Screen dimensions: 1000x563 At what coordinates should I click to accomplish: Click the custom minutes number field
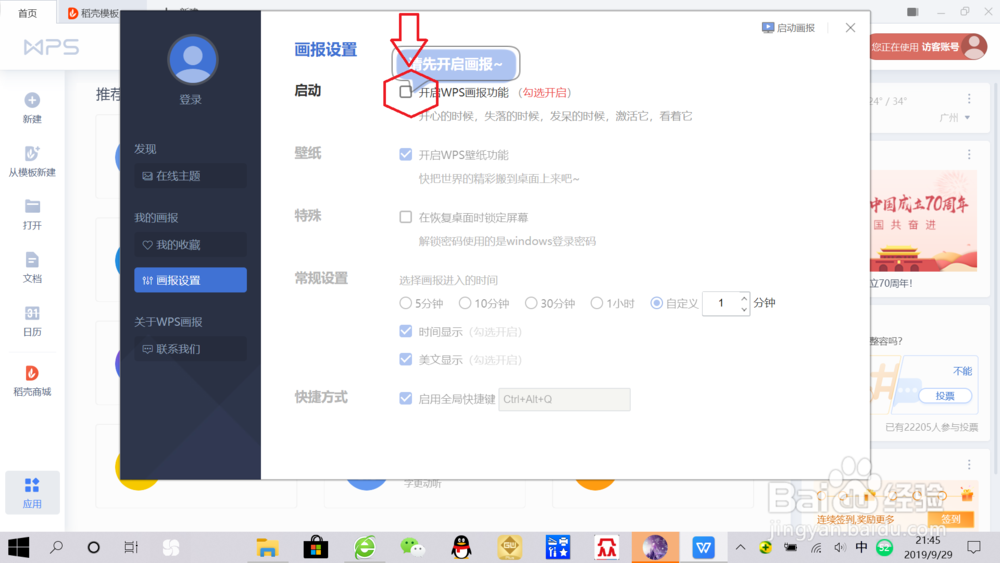[x=721, y=303]
